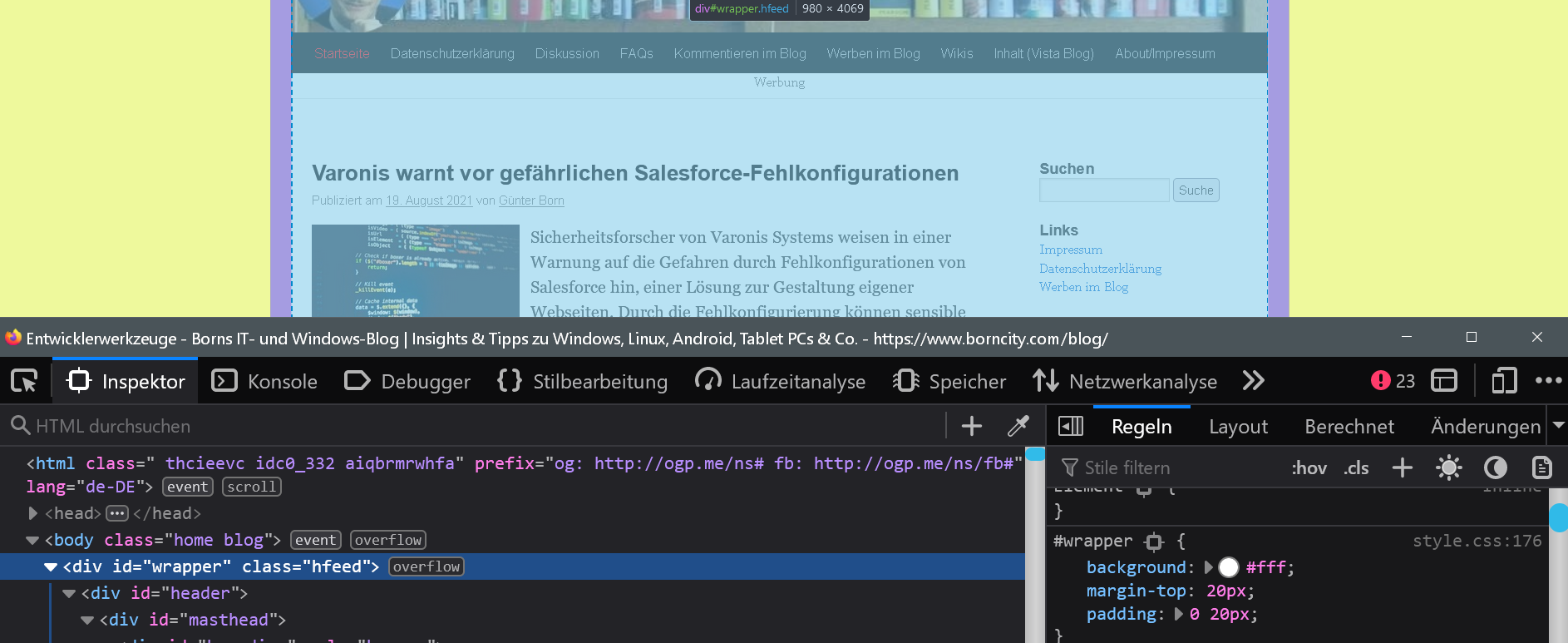Toggle dark color scheme simulation (moon icon)
This screenshot has height=643, width=1568.
[x=1496, y=467]
